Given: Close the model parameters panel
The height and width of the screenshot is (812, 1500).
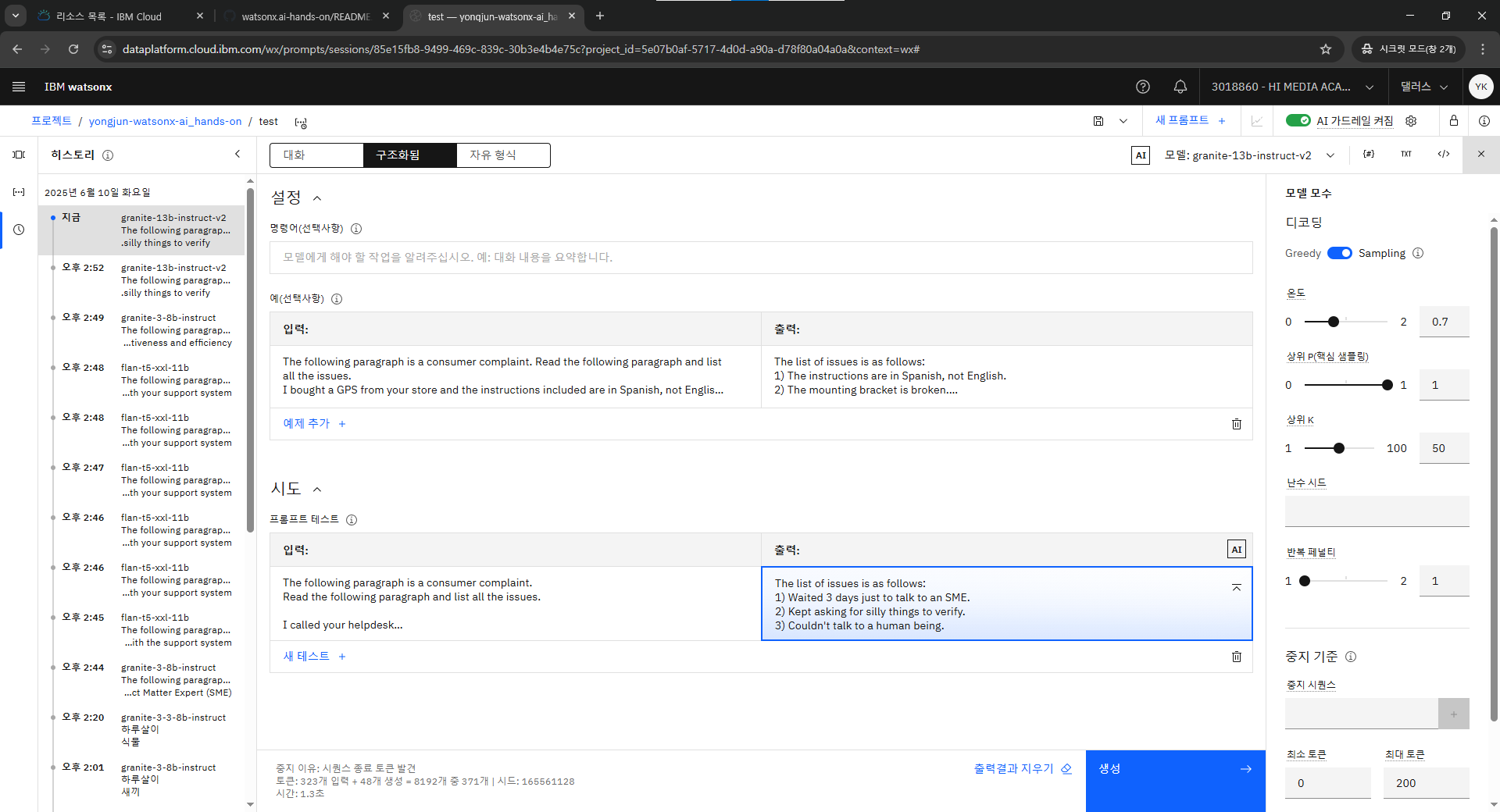Looking at the screenshot, I should pyautogui.click(x=1481, y=155).
